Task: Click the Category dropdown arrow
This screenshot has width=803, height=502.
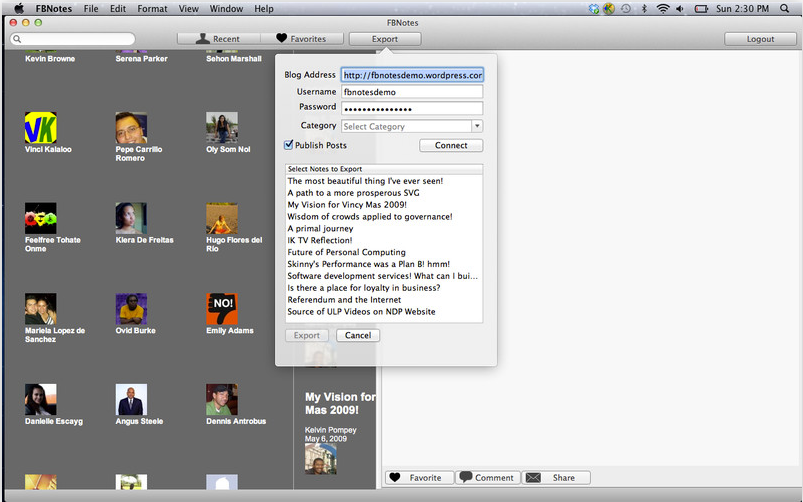Action: click(x=477, y=126)
